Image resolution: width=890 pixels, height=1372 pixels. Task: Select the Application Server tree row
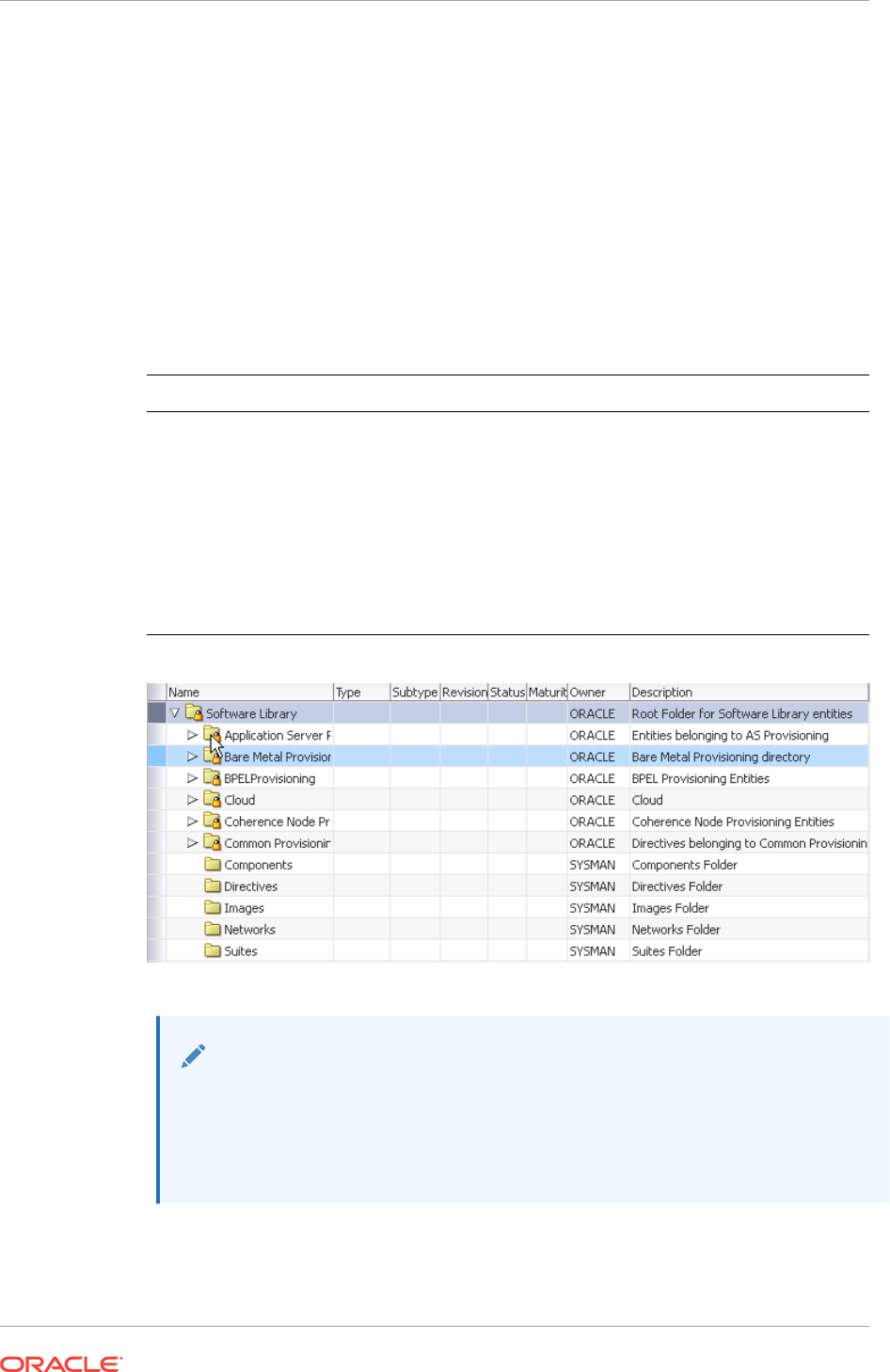coord(278,736)
